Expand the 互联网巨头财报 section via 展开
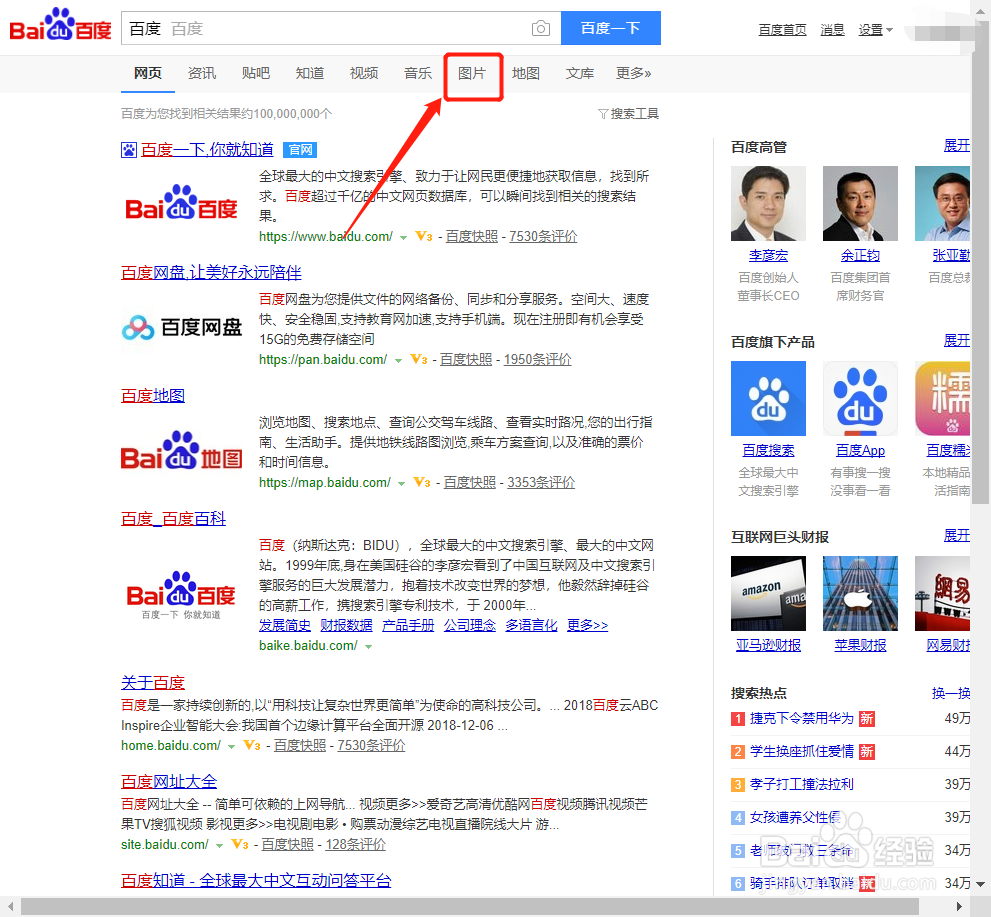991x917 pixels. (956, 536)
